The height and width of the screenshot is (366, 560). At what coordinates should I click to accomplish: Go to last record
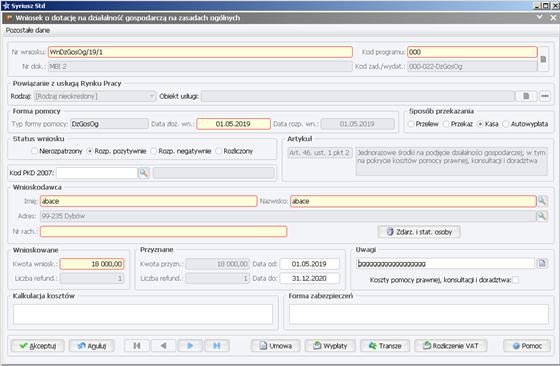216,346
